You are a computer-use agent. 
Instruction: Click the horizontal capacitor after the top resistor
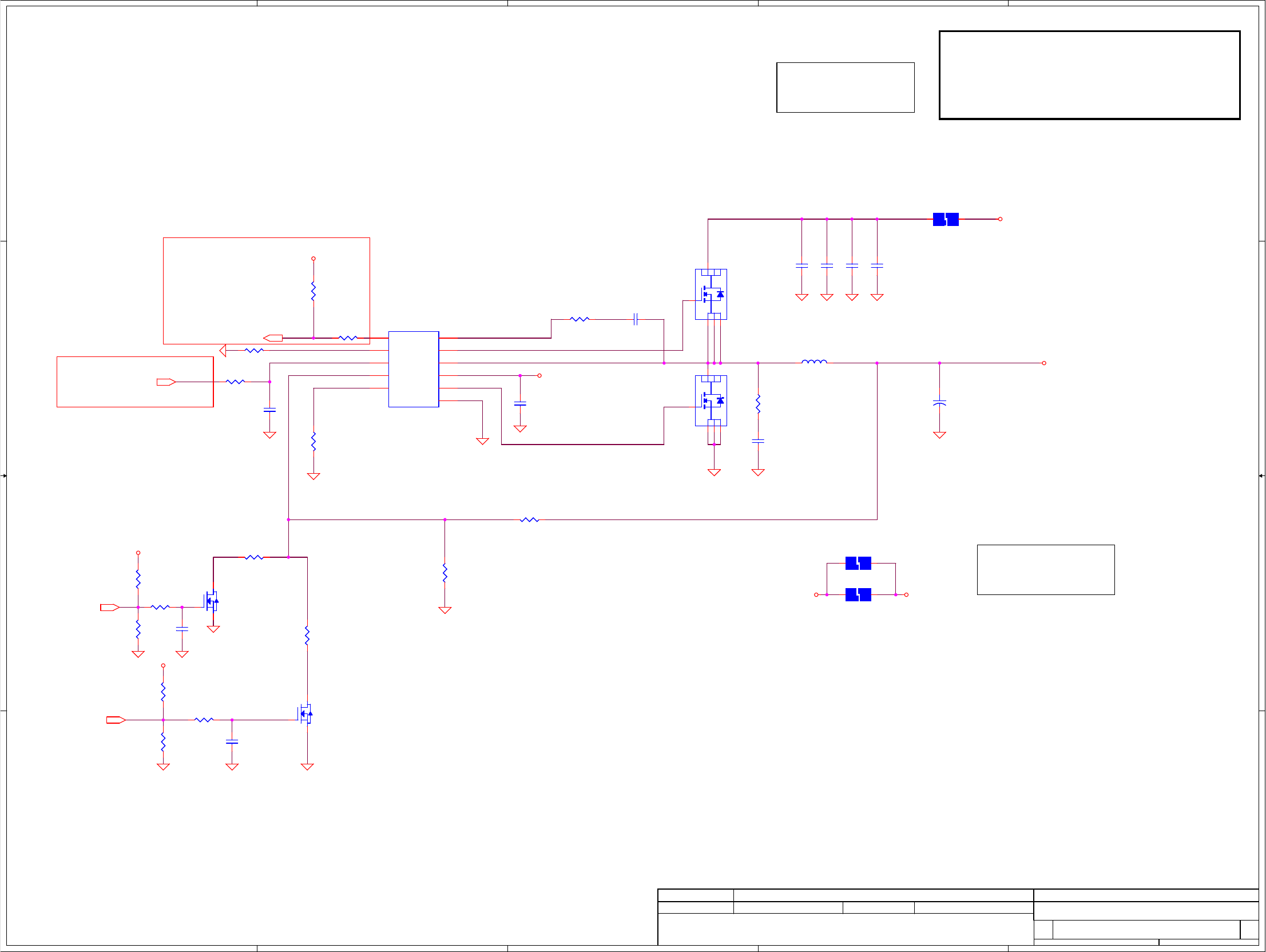(636, 319)
